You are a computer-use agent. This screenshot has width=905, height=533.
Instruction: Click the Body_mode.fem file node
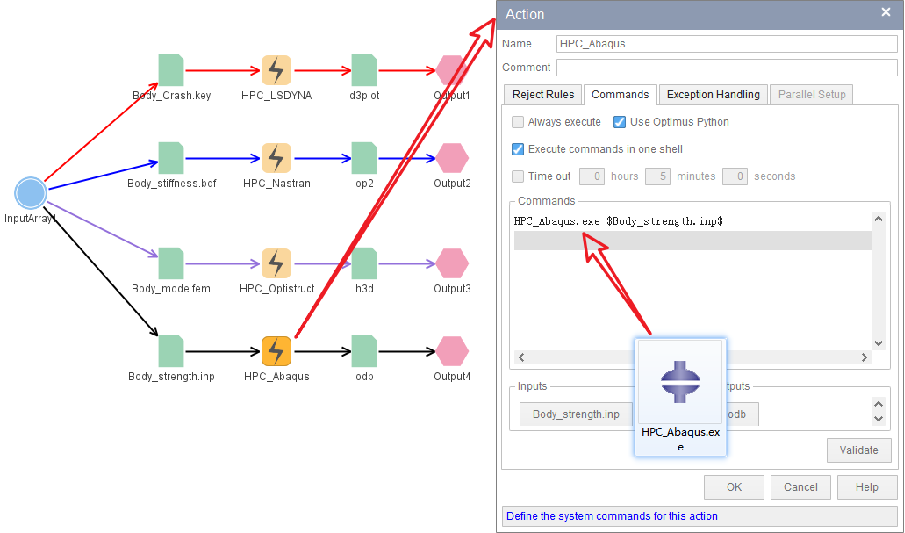point(171,263)
